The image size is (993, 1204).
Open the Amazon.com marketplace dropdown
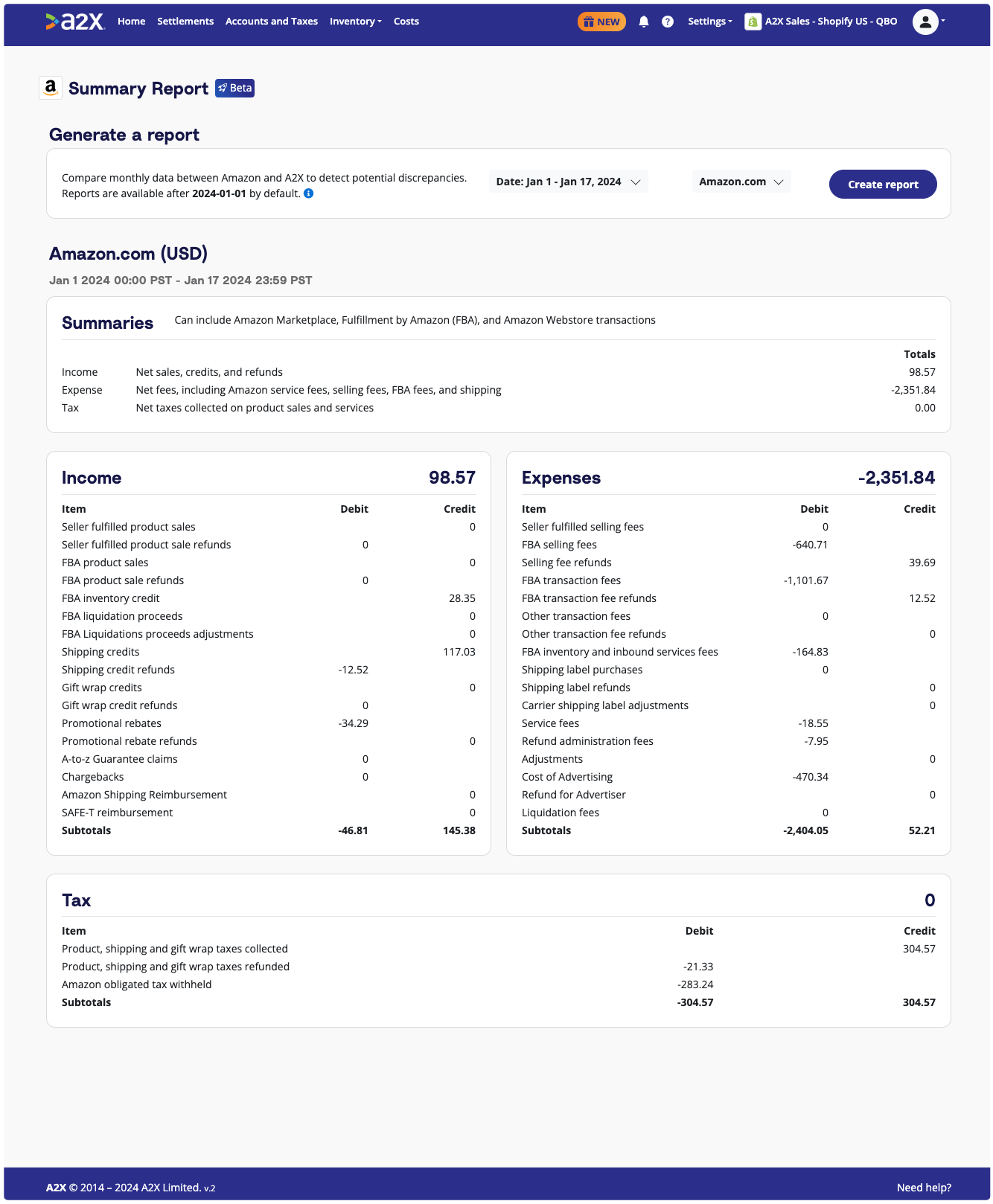pos(741,182)
